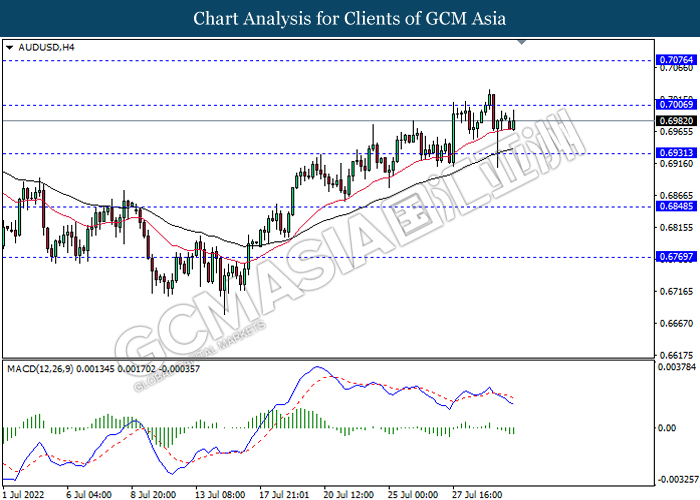This screenshot has height=500, width=700.
Task: Select the current price tag 0.69820
Action: point(676,121)
